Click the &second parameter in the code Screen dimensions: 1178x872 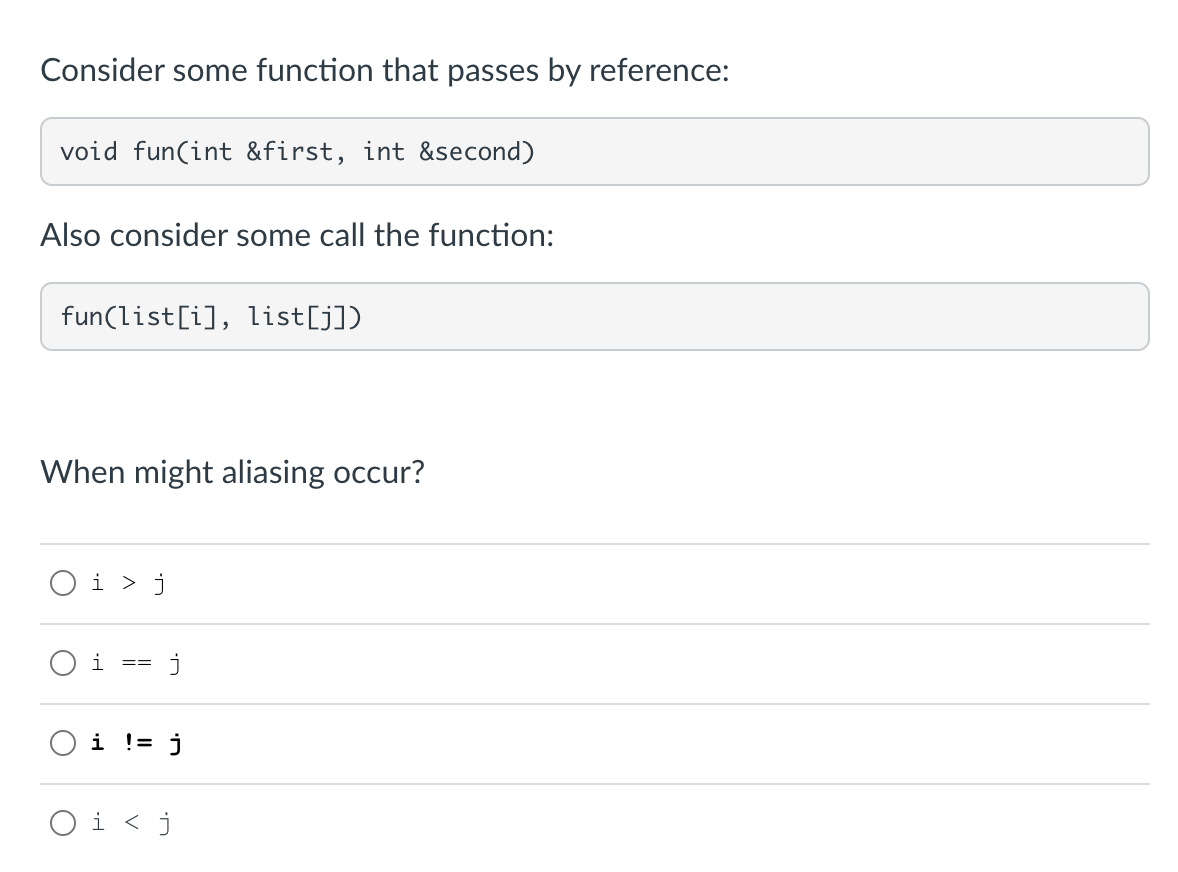tap(472, 151)
